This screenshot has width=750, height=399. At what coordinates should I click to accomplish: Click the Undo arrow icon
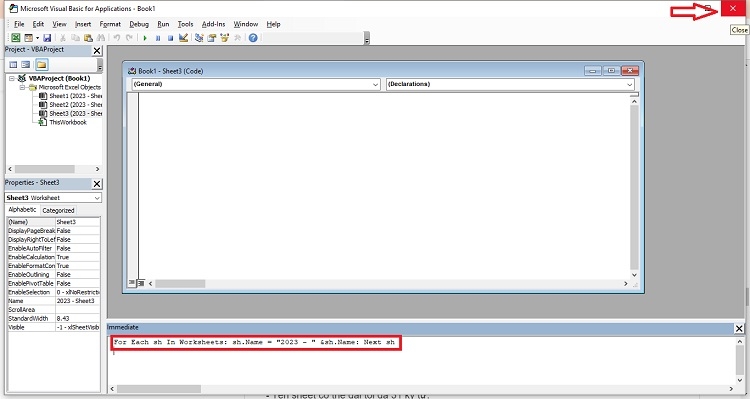click(116, 38)
